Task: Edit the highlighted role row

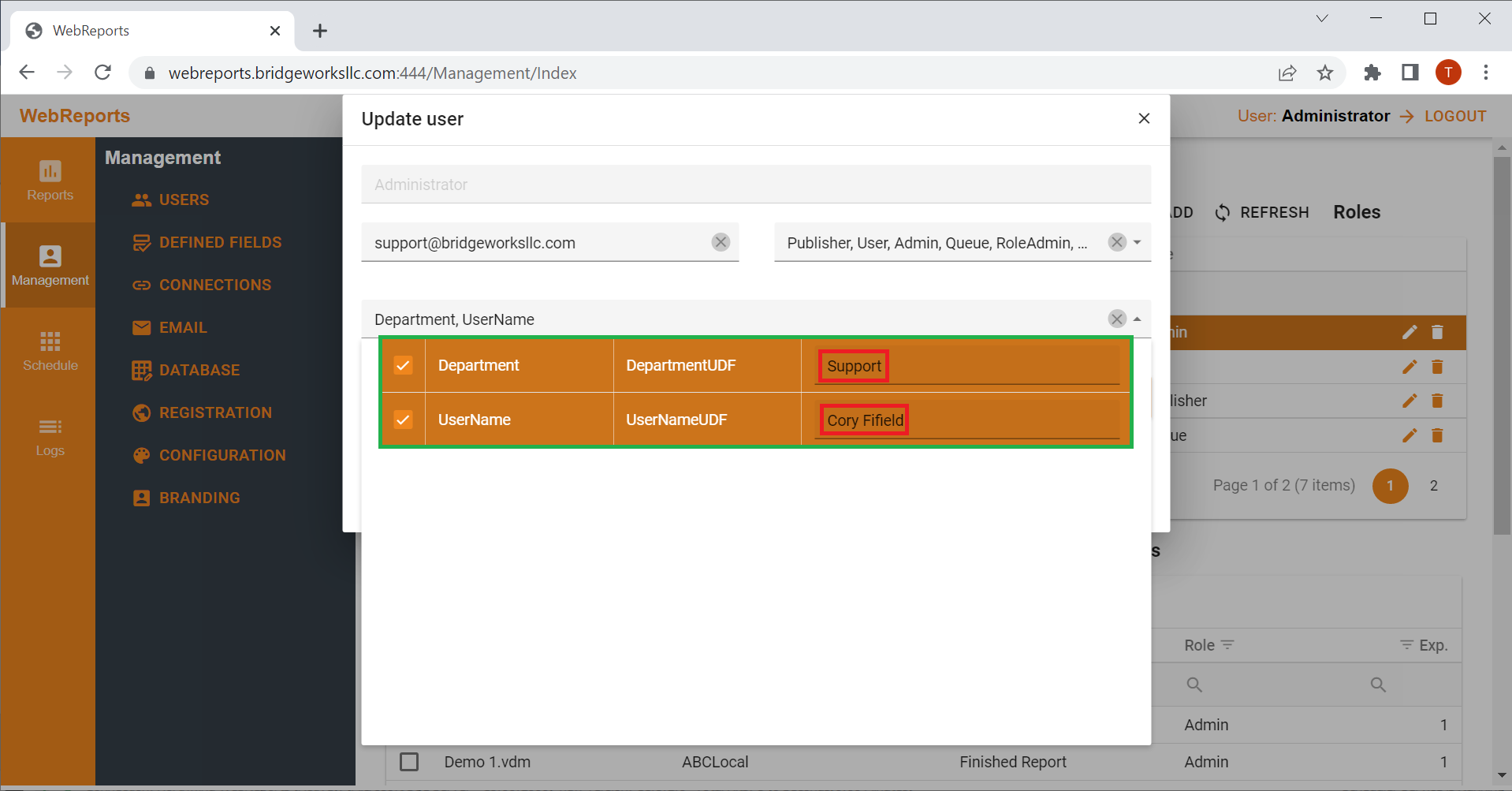Action: point(1410,332)
